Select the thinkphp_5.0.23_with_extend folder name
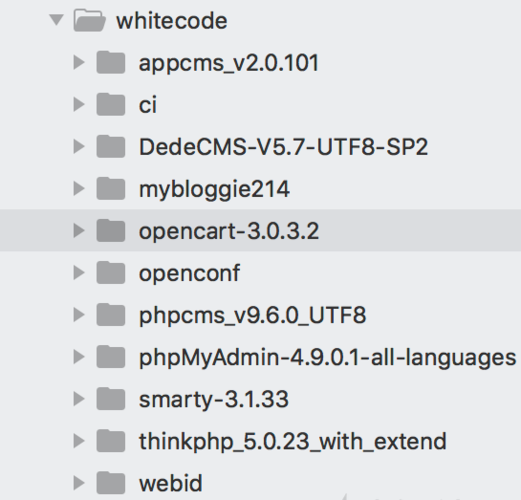The width and height of the screenshot is (521, 500). click(292, 442)
